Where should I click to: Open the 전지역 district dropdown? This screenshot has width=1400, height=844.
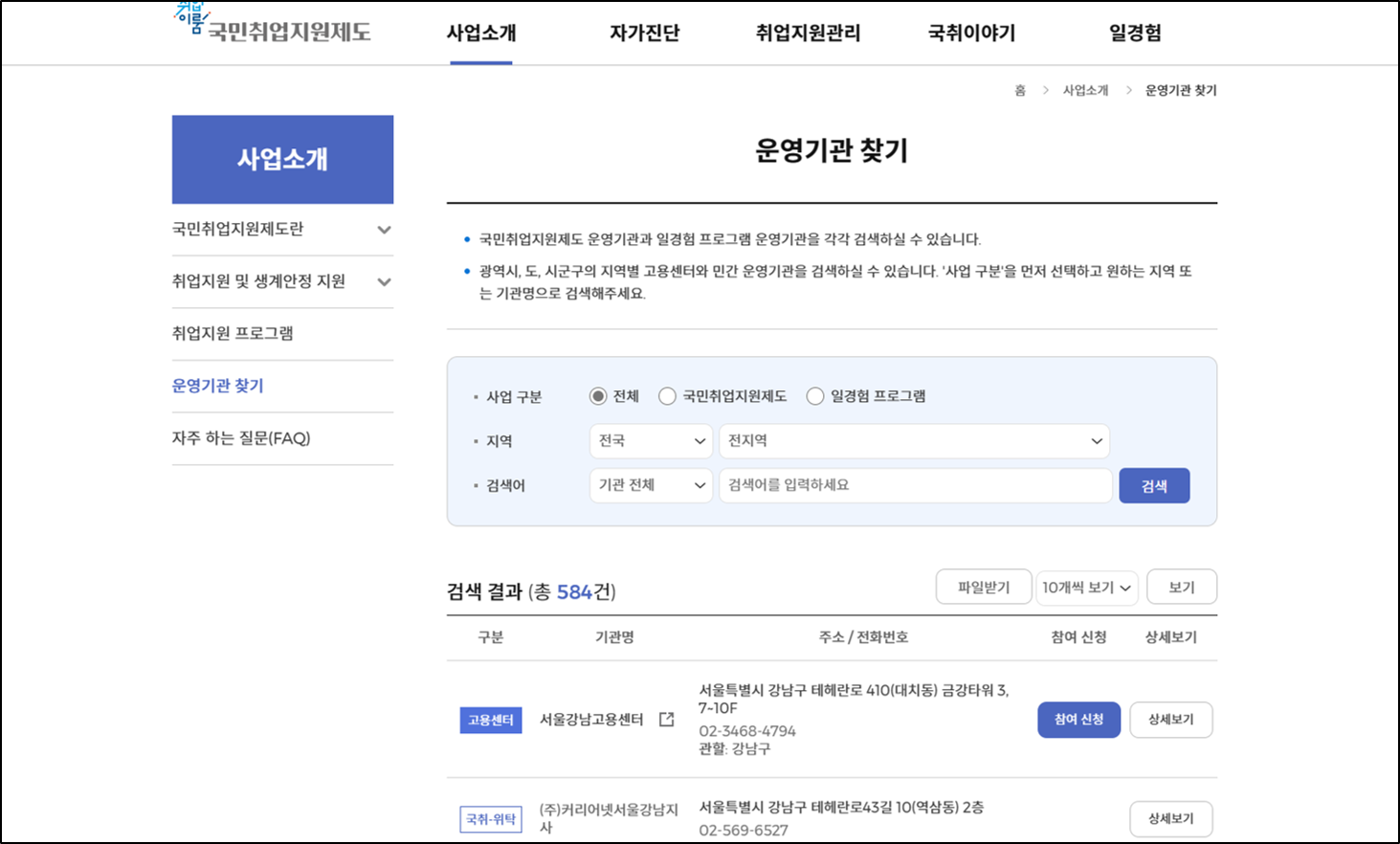tap(912, 440)
